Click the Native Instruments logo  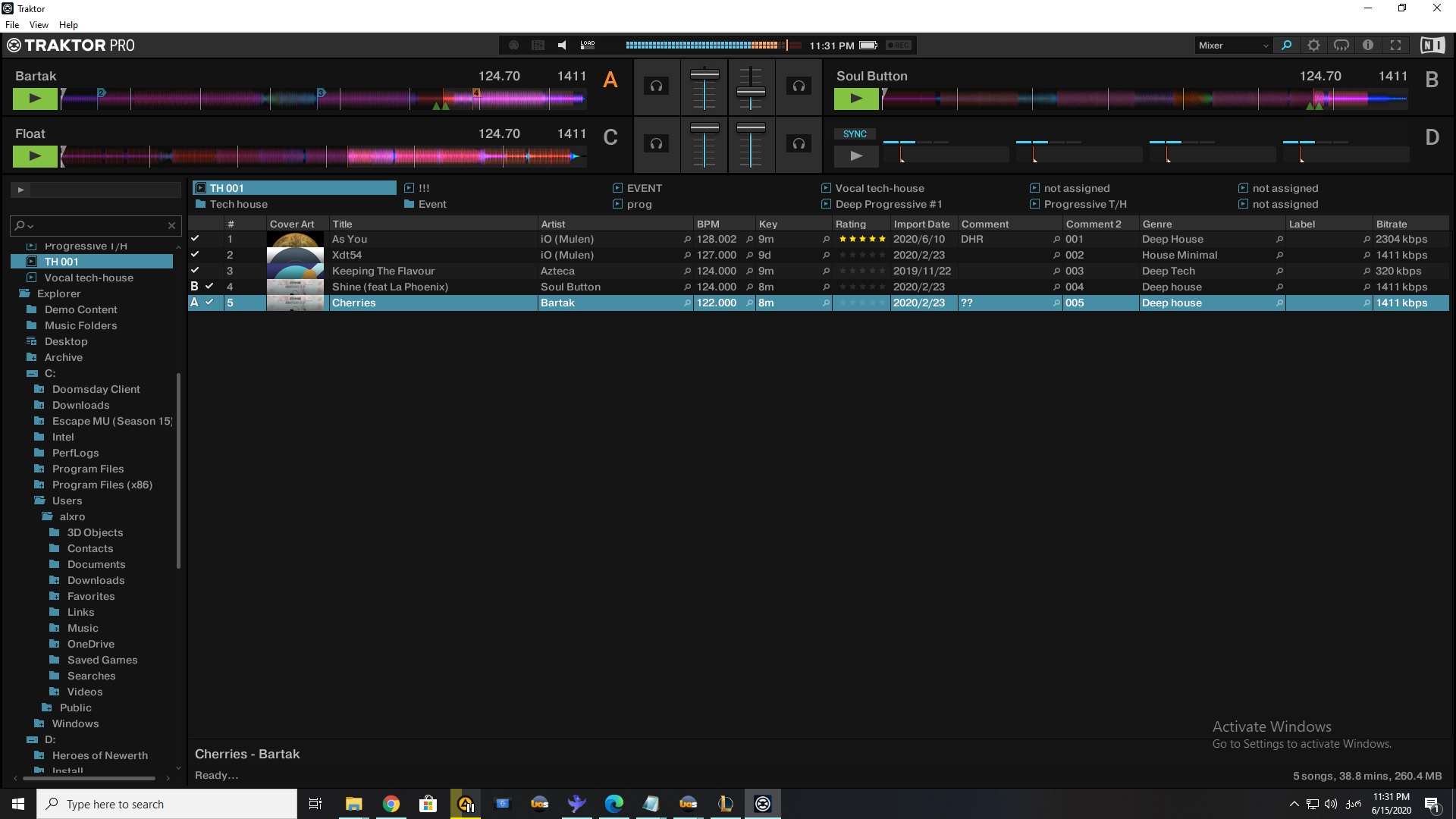click(1432, 45)
